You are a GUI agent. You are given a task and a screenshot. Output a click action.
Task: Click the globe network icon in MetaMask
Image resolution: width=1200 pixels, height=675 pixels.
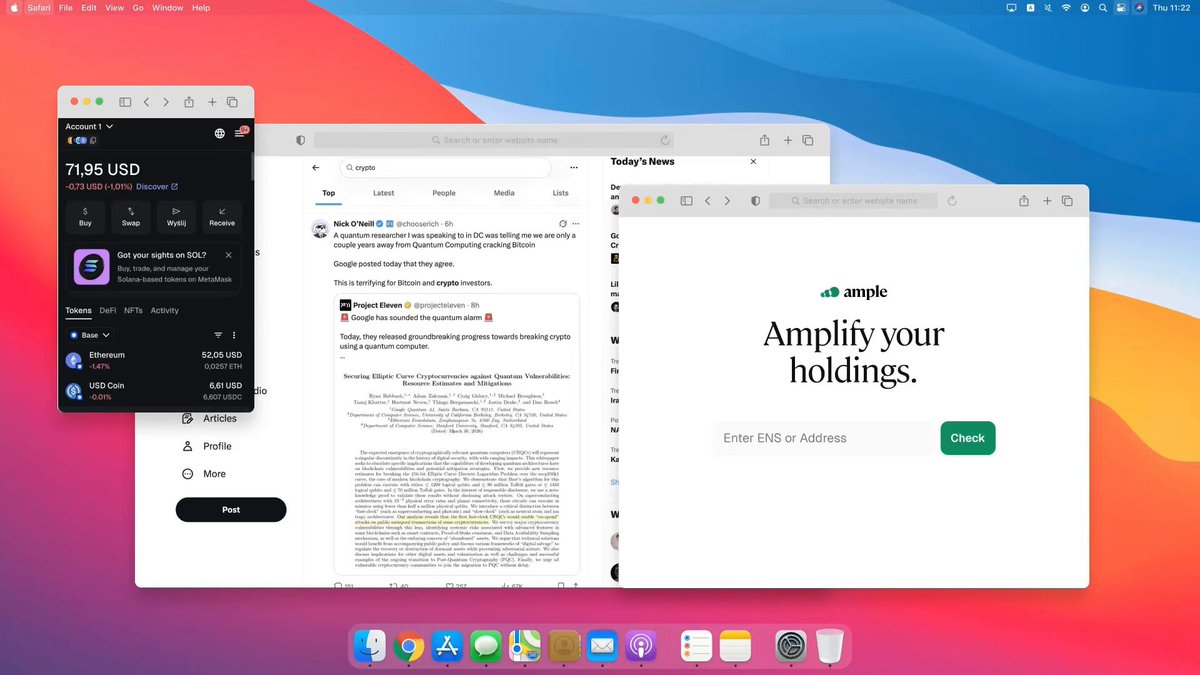220,133
